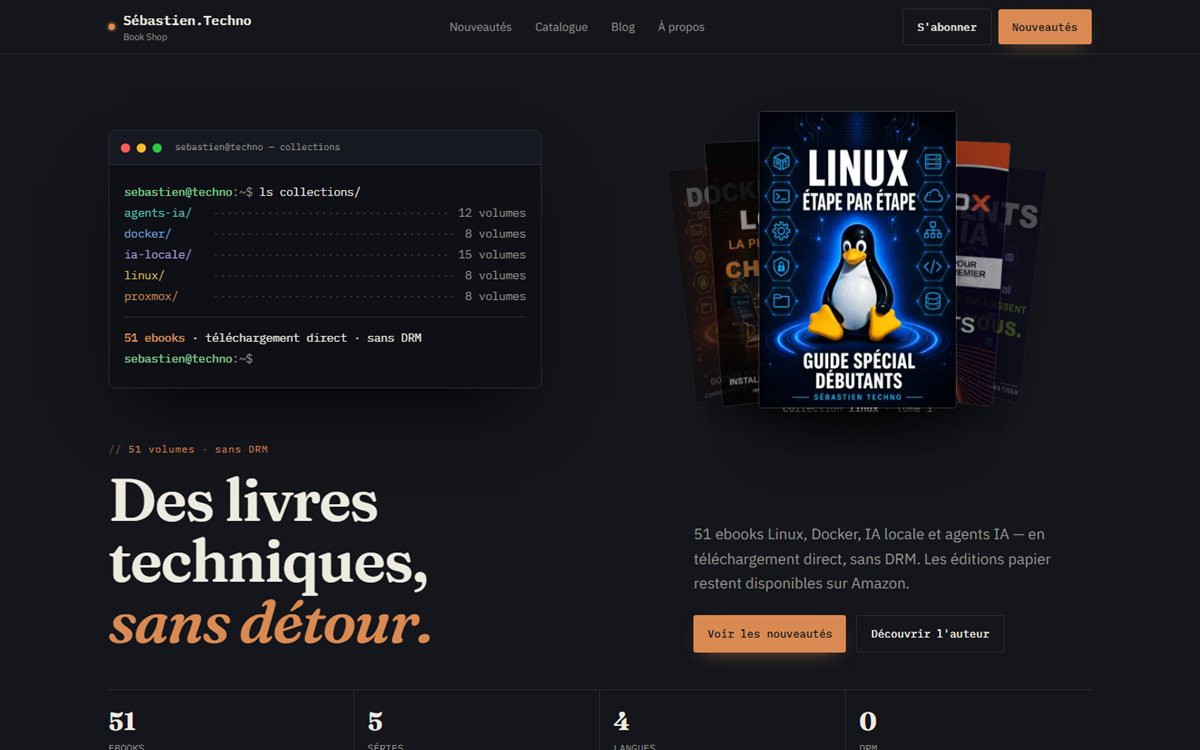The width and height of the screenshot is (1200, 750).
Task: Click the Découvrir l'auteur button
Action: pyautogui.click(x=930, y=634)
